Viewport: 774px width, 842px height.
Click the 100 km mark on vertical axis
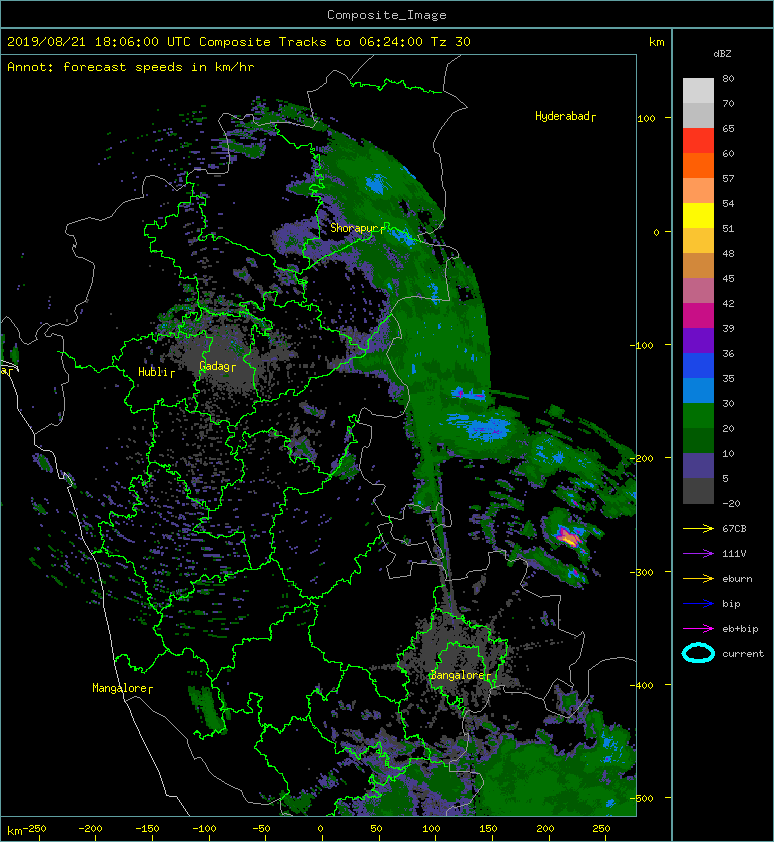coord(646,119)
